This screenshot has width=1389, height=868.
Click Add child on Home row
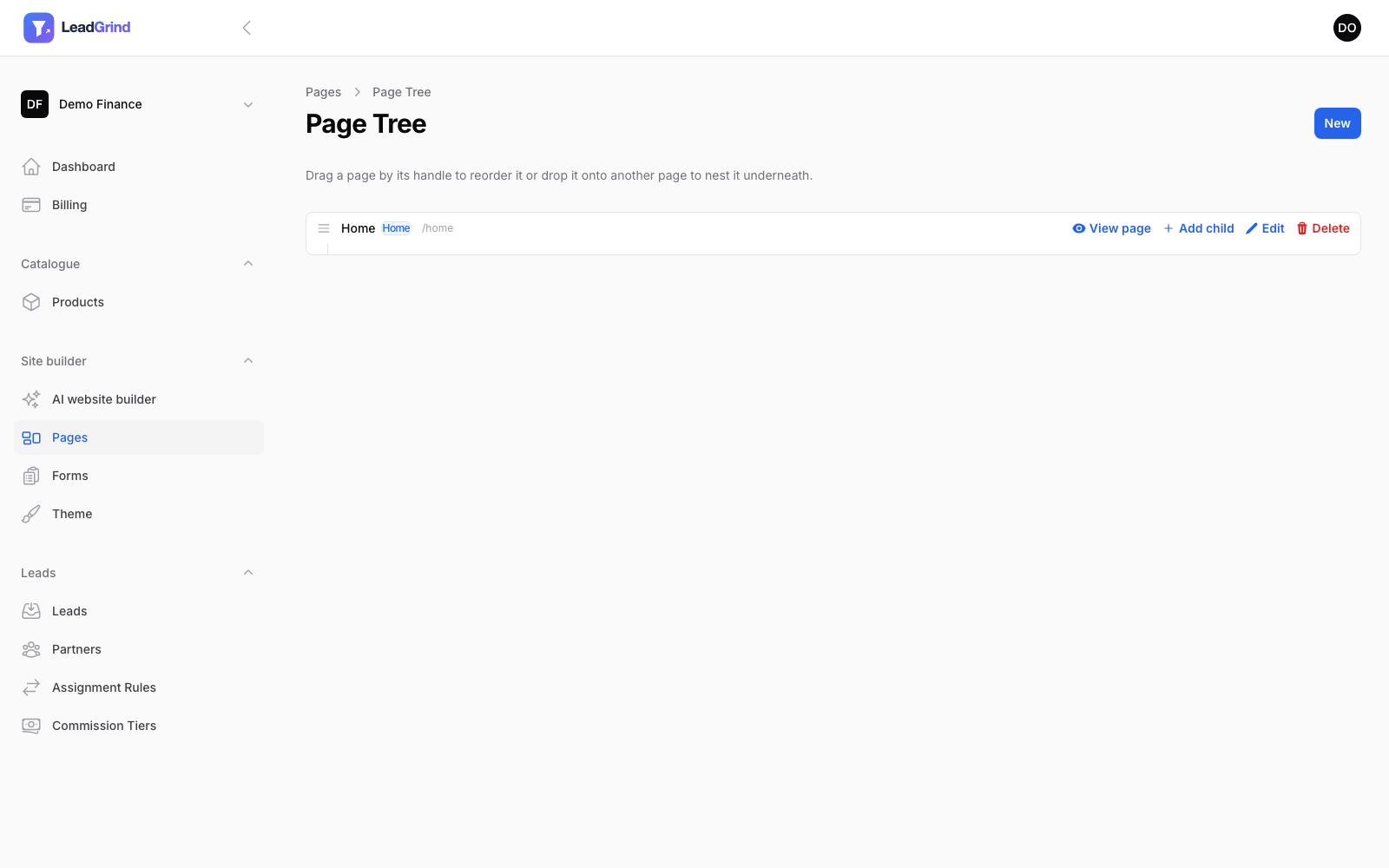[x=1198, y=228]
